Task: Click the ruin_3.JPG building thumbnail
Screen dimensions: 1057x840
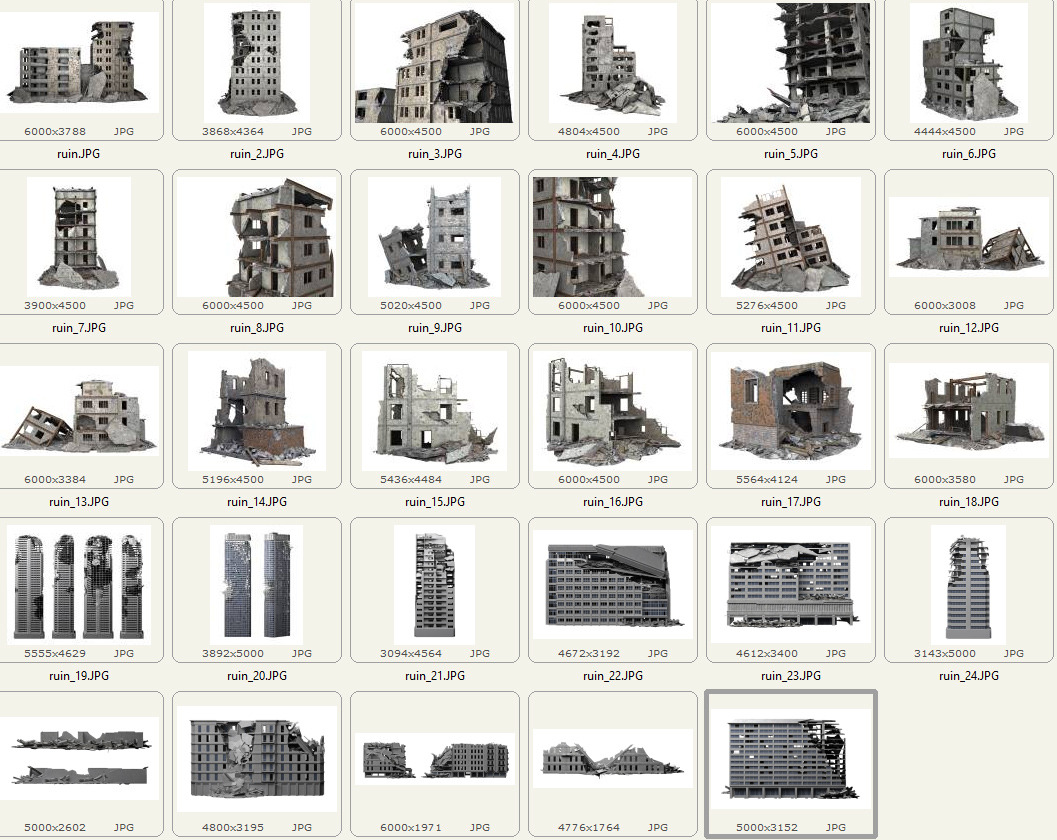Action: [435, 64]
